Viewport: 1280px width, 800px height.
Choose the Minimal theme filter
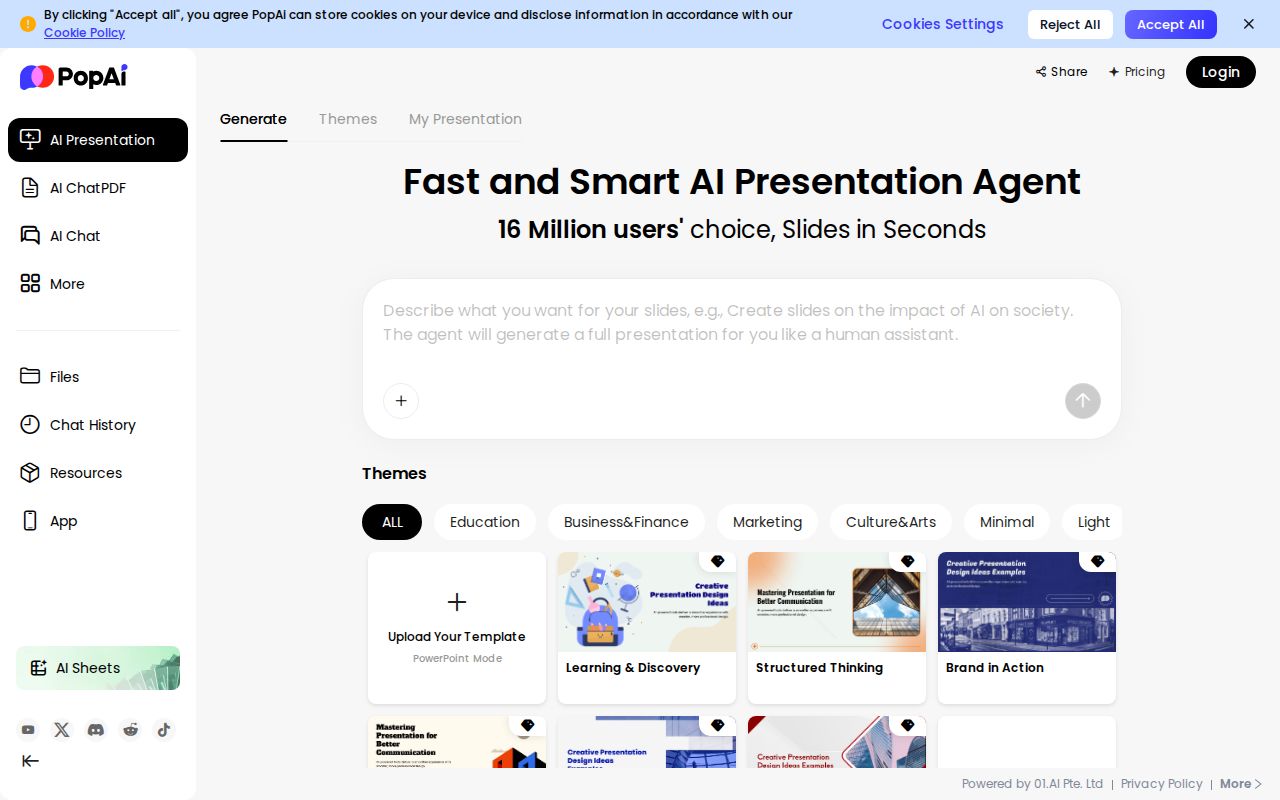(x=1006, y=522)
